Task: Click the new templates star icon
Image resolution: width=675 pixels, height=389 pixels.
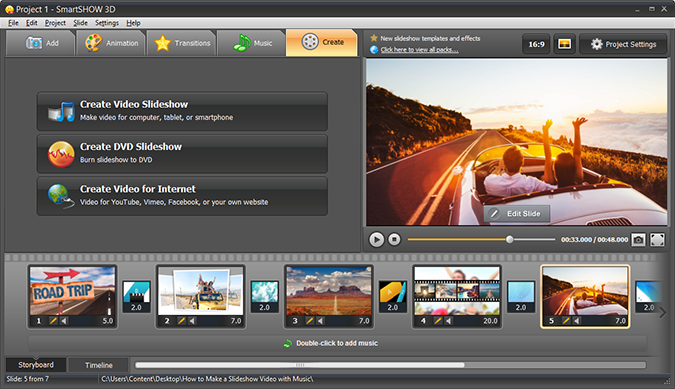Action: pos(374,38)
